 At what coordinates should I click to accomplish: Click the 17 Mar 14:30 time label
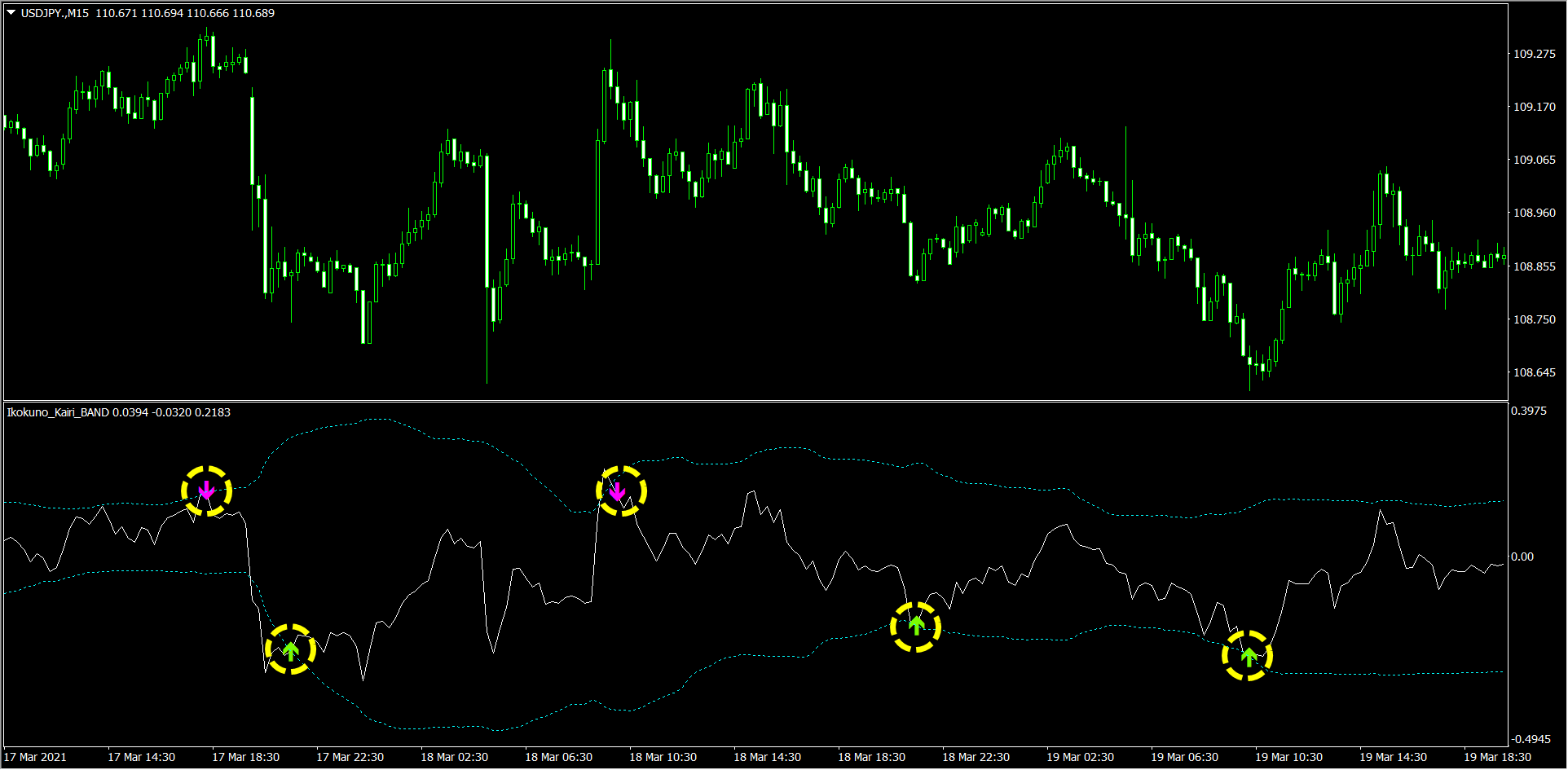coord(141,757)
